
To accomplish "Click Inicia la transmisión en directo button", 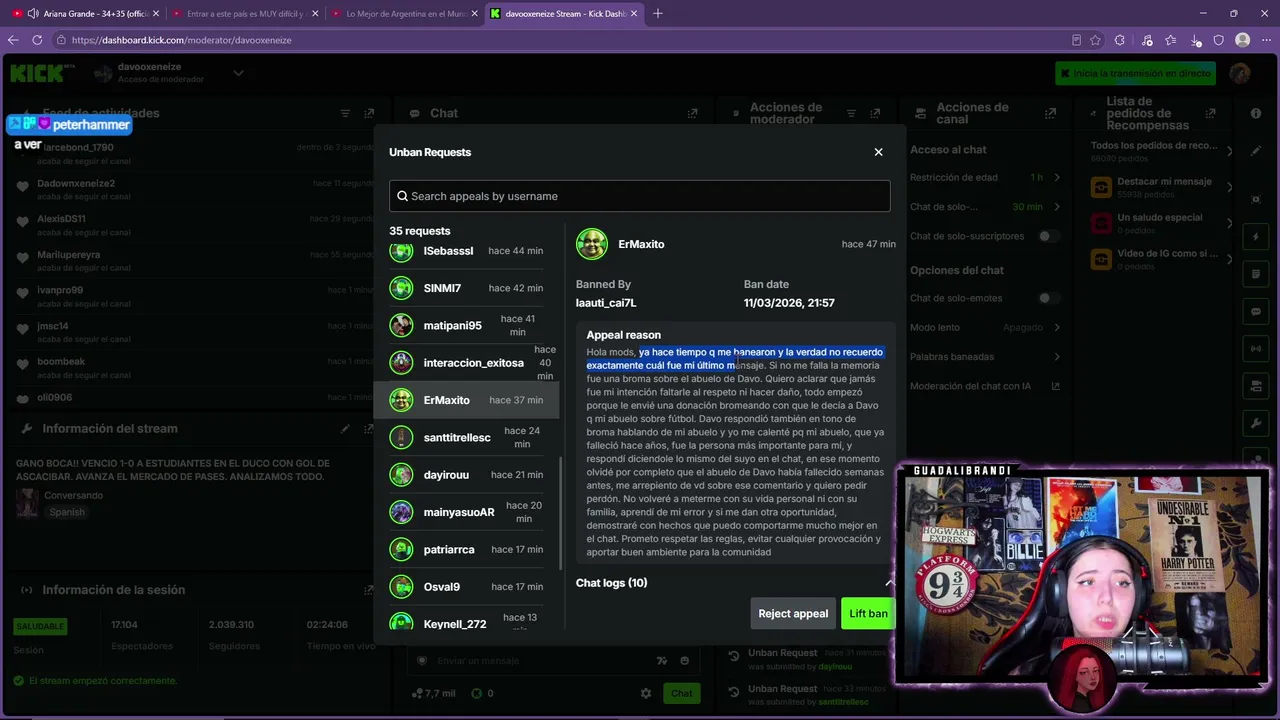I will tap(1134, 73).
